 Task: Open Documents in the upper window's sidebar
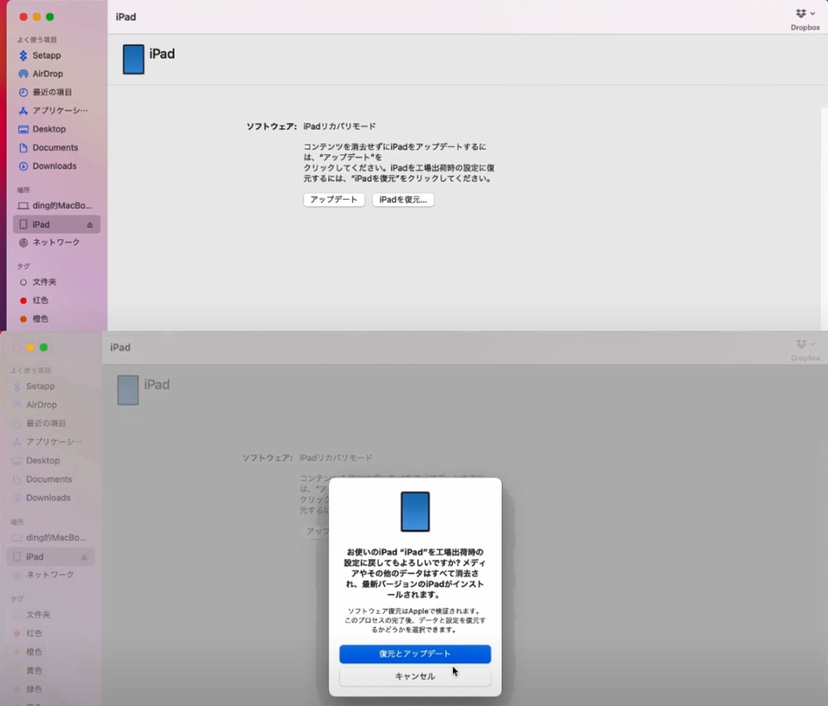(48, 147)
